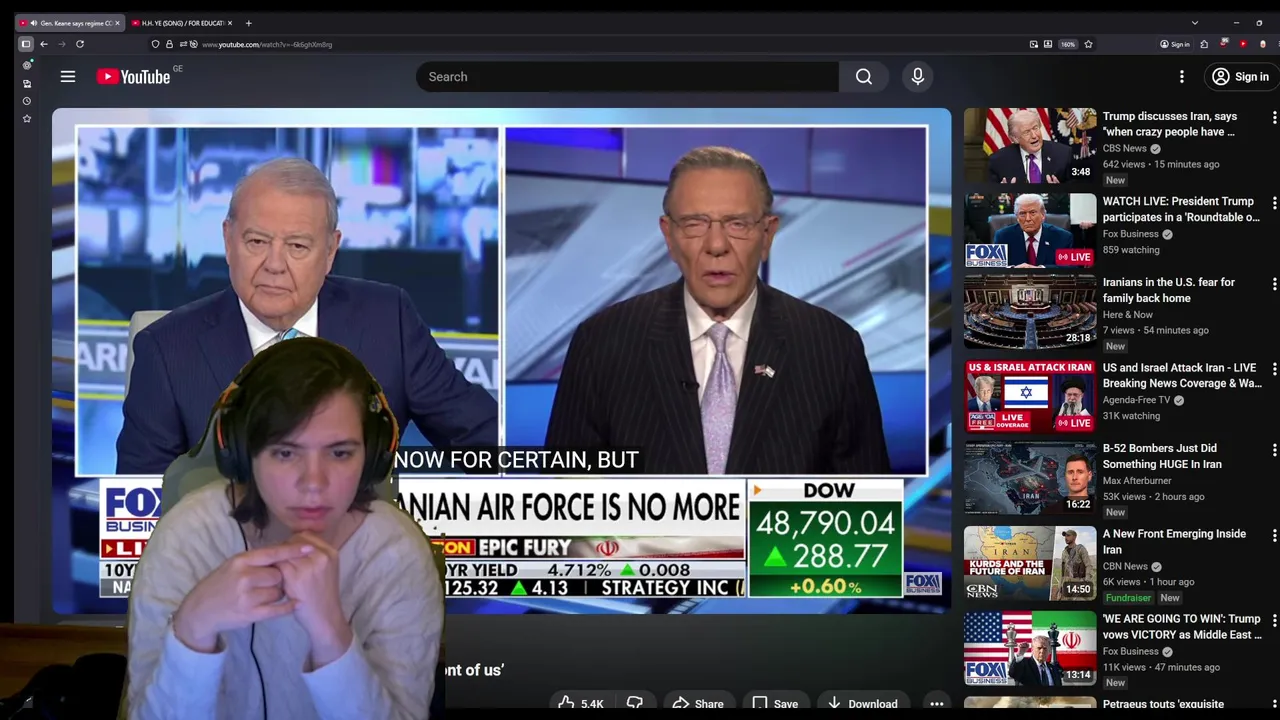Open options menu for WATCH LIVE Roundtable video
The width and height of the screenshot is (1280, 720).
click(x=1274, y=203)
